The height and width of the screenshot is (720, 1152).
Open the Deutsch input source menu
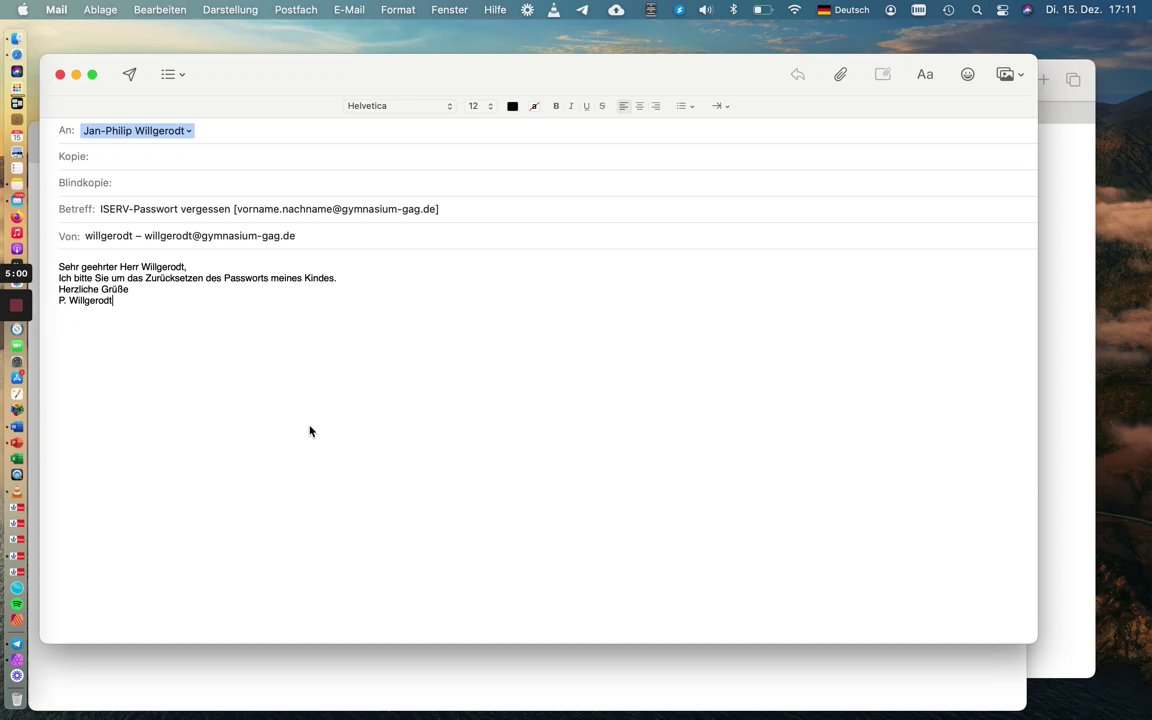[843, 10]
